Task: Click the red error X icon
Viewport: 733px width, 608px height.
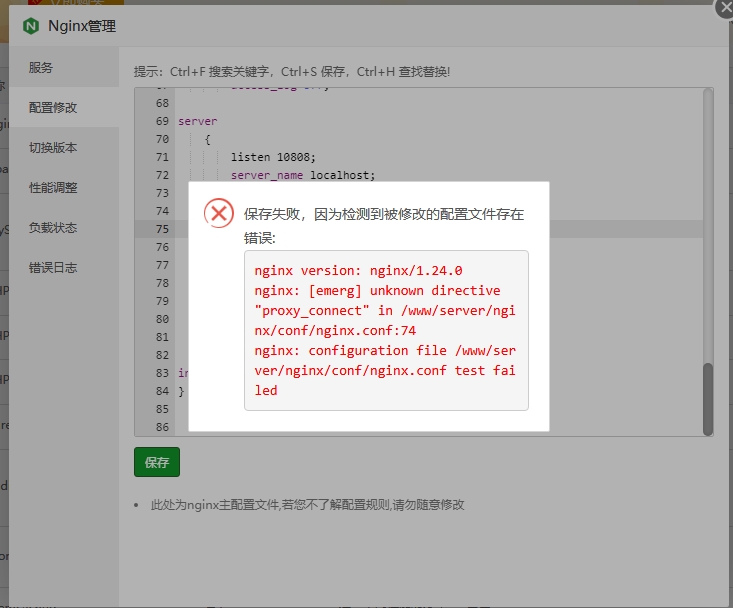Action: (219, 214)
